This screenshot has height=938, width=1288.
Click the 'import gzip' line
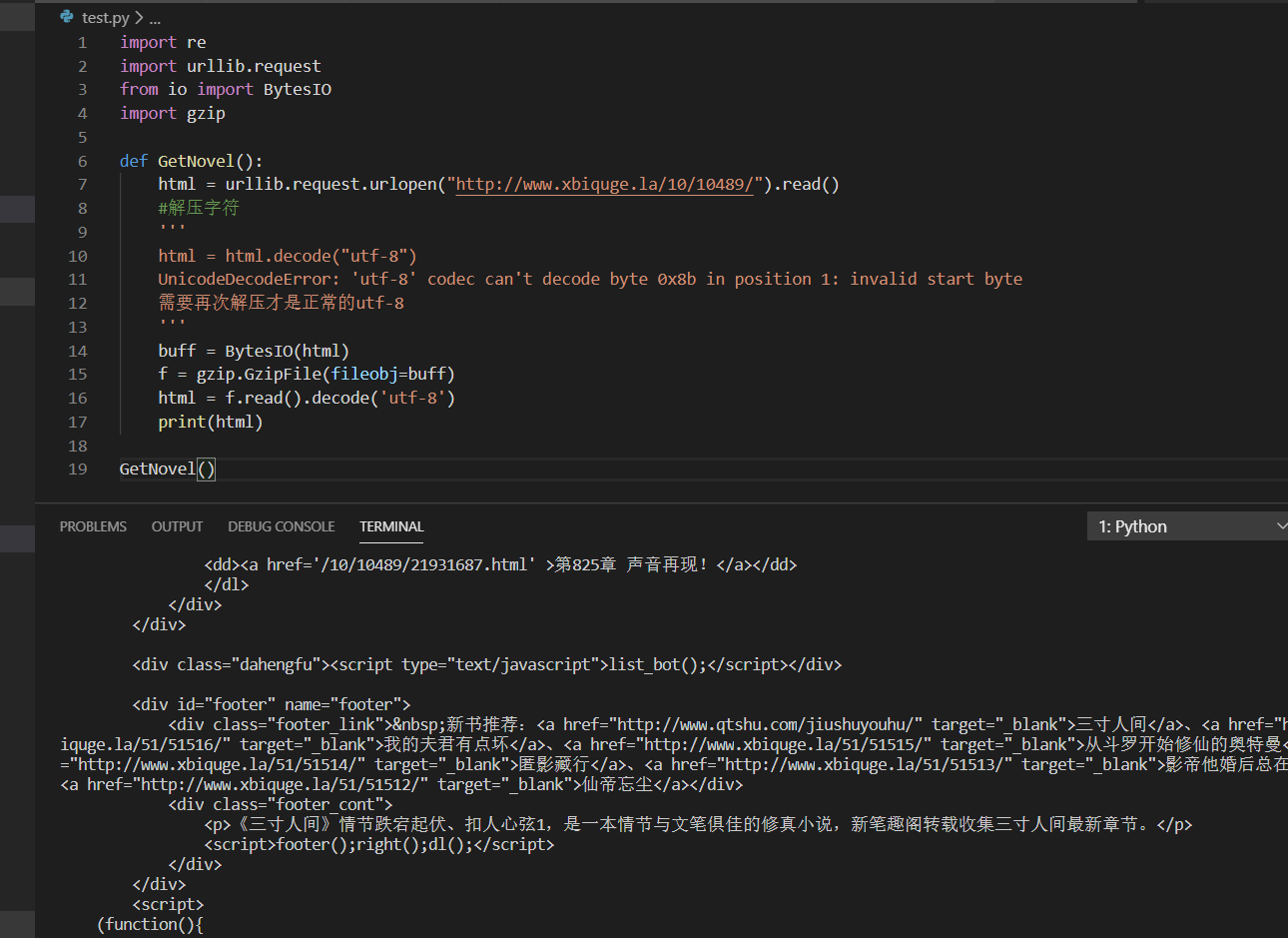(173, 114)
